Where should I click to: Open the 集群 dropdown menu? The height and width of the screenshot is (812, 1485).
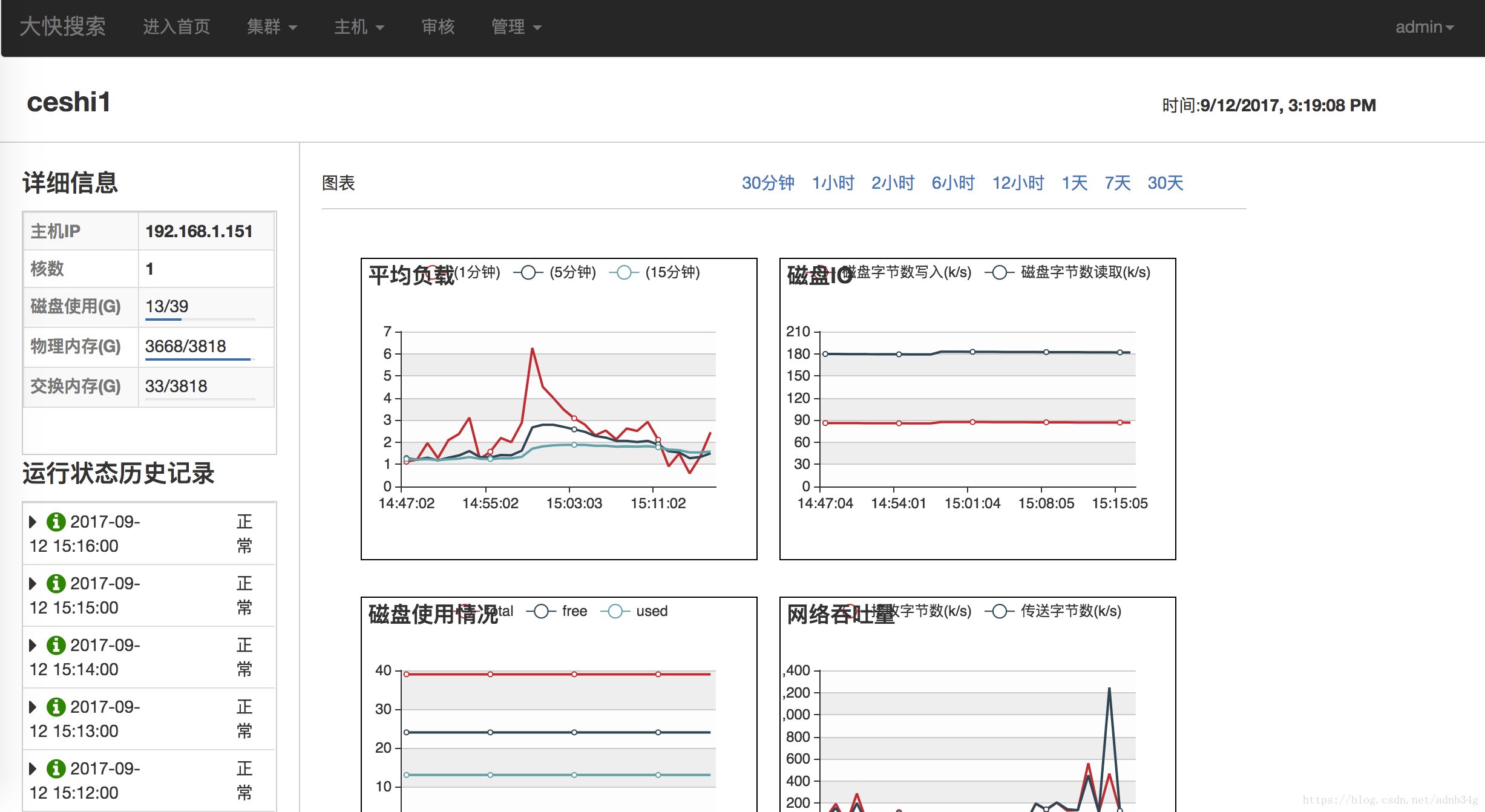pos(271,27)
